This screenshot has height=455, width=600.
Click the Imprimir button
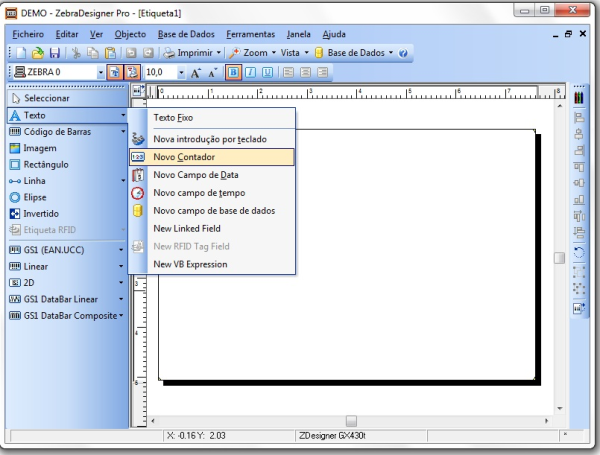point(193,53)
